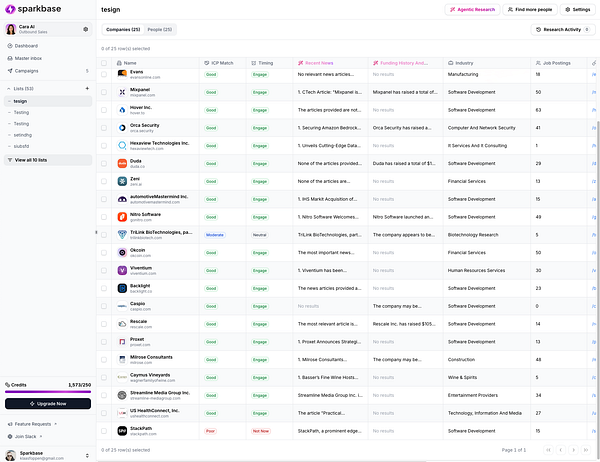The height and width of the screenshot is (462, 600).
Task: Click the Find more people button
Action: [530, 10]
